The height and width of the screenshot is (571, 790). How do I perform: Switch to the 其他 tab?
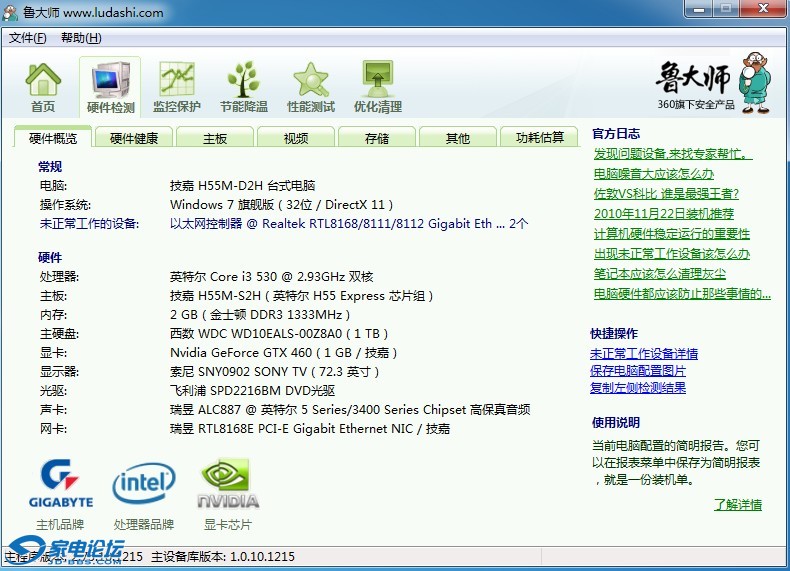tap(458, 138)
